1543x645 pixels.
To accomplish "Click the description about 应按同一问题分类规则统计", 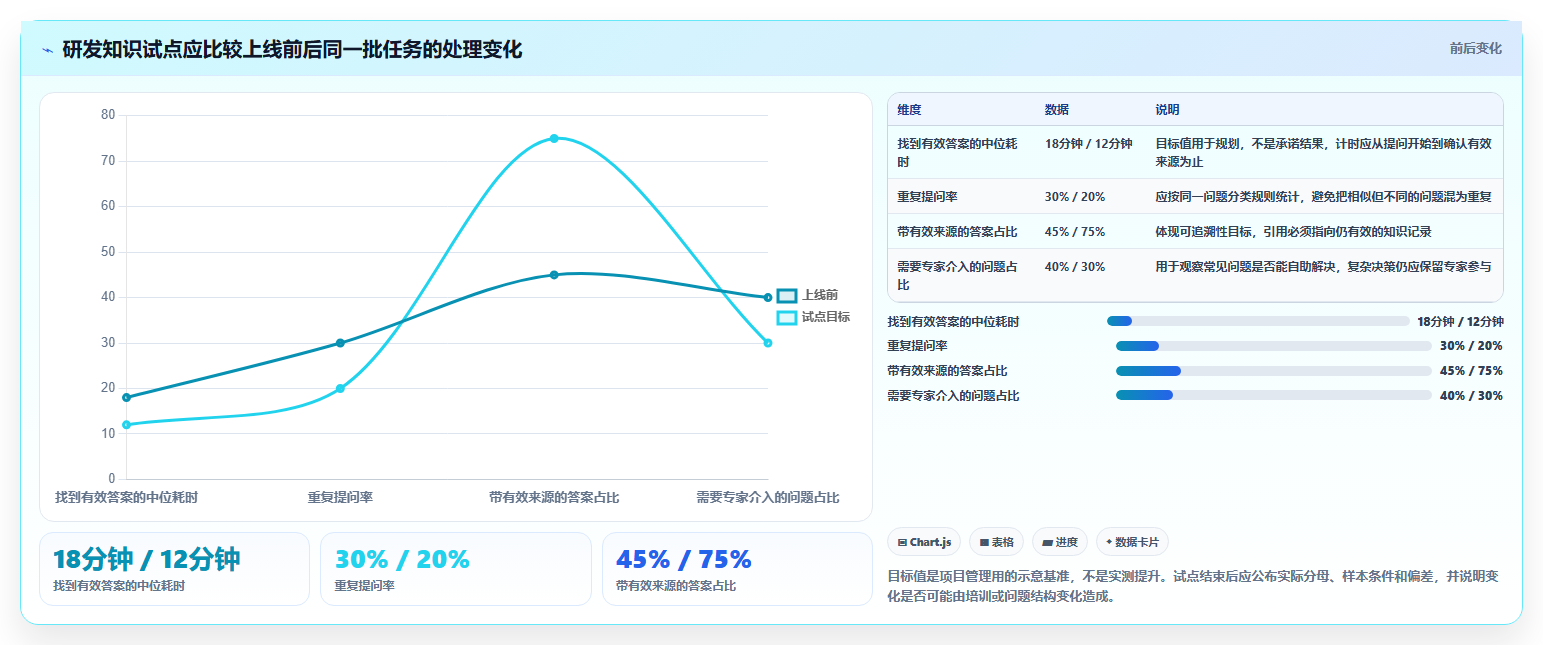I will coord(1324,197).
